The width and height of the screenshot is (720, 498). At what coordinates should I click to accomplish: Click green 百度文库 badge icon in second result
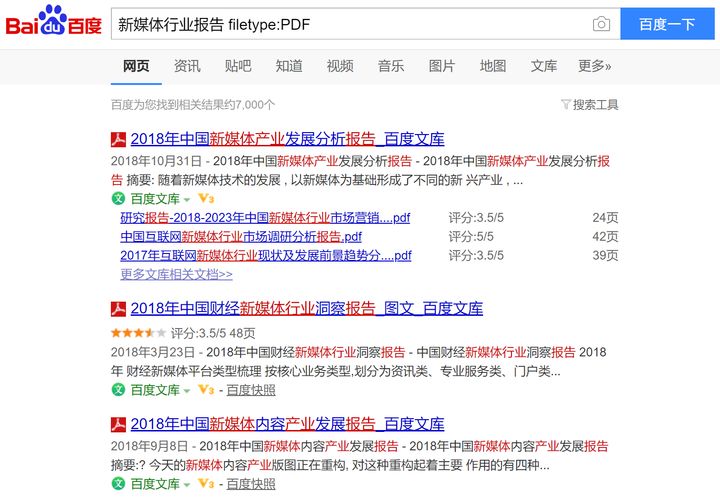tap(118, 390)
